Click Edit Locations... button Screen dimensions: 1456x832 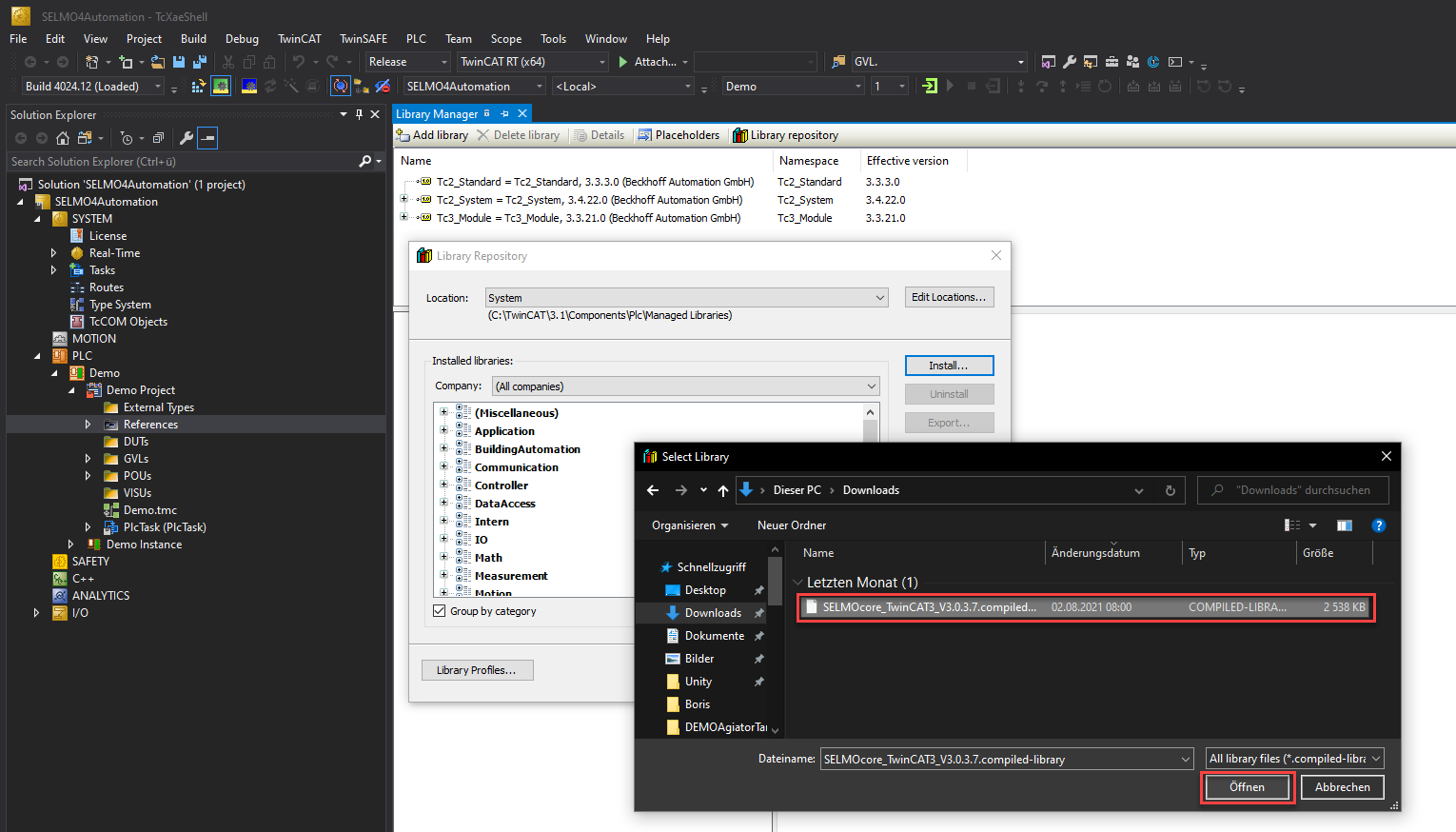pyautogui.click(x=949, y=297)
